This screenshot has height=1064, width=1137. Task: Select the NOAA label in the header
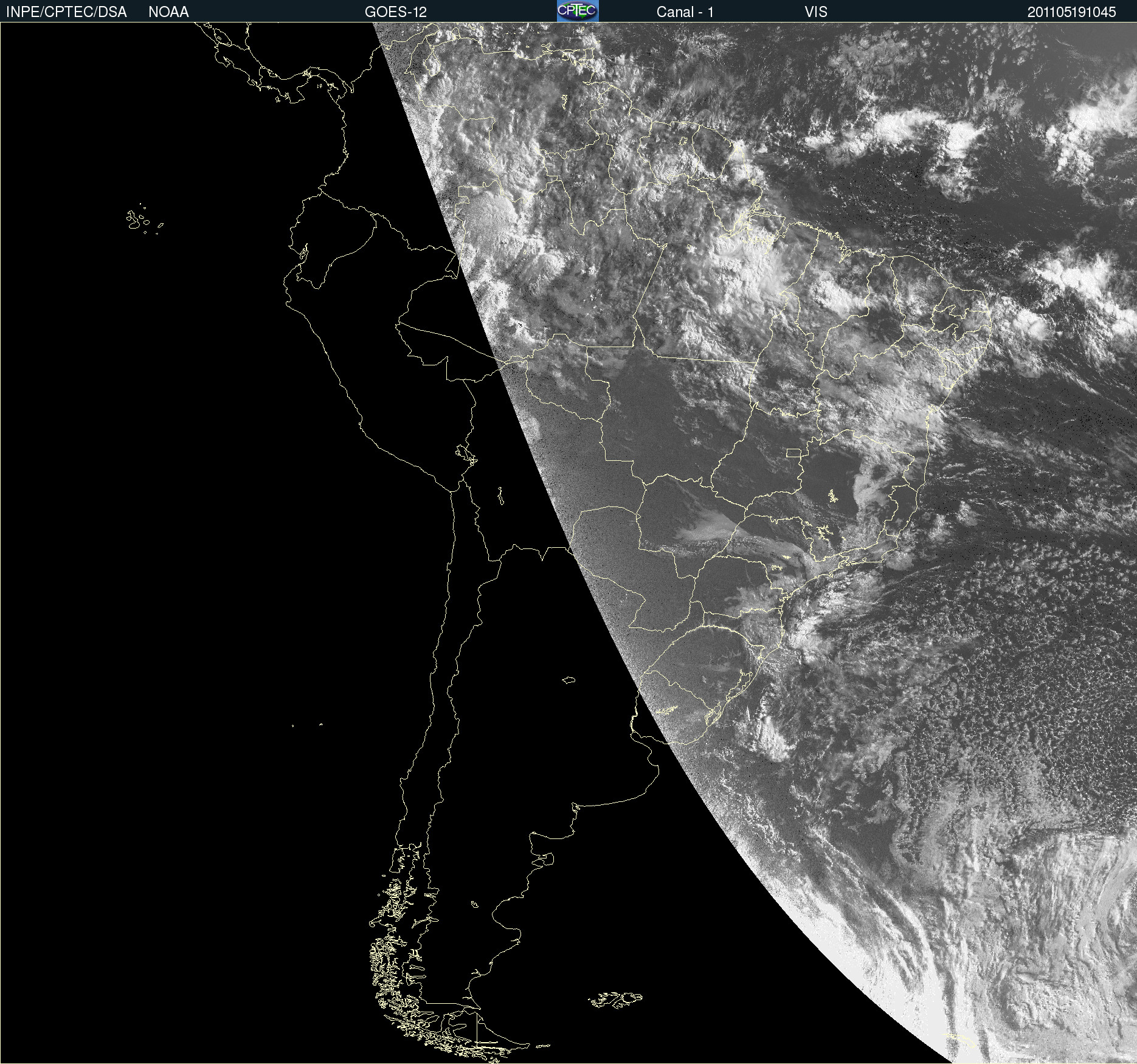168,12
